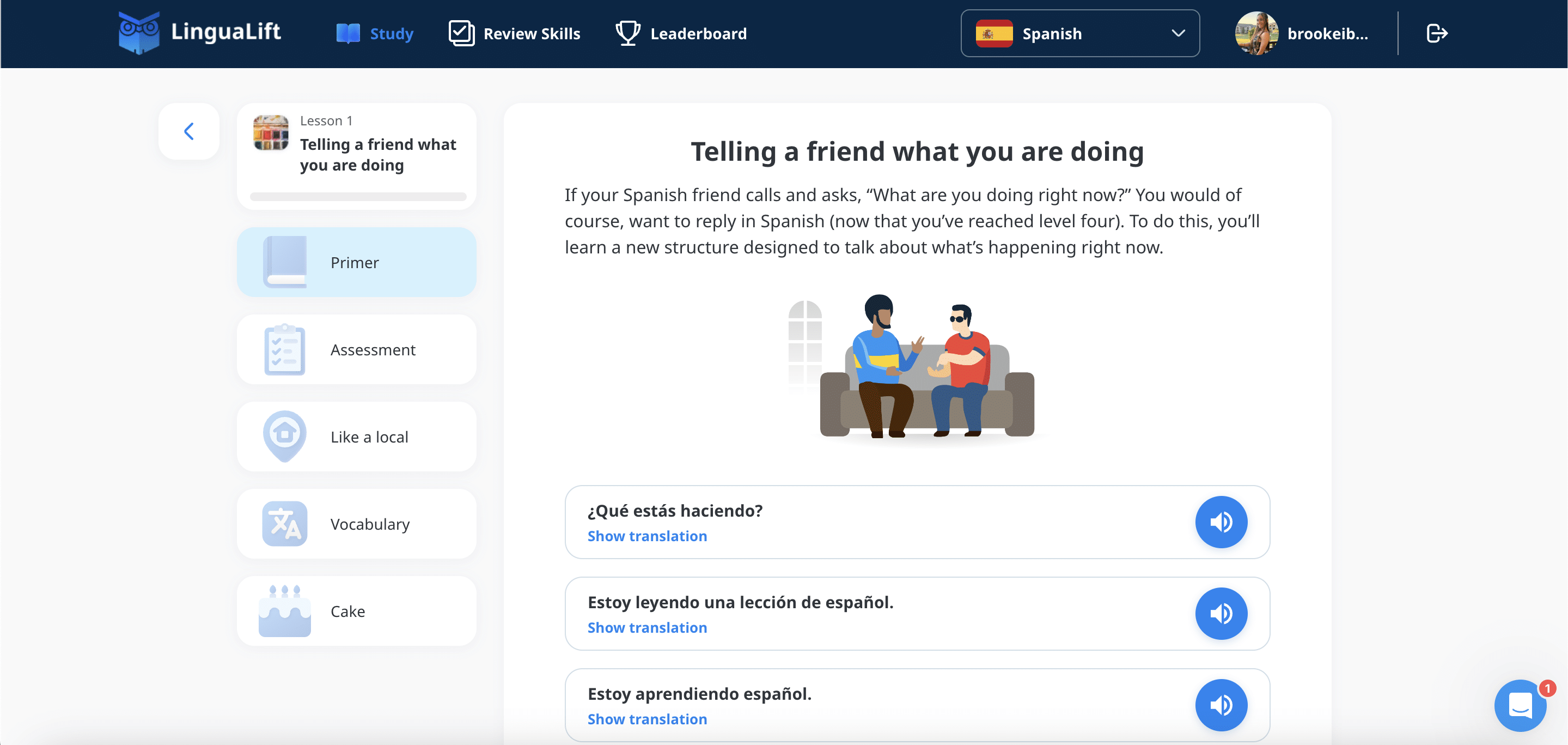
Task: Click the Assessment section icon
Action: pos(284,349)
